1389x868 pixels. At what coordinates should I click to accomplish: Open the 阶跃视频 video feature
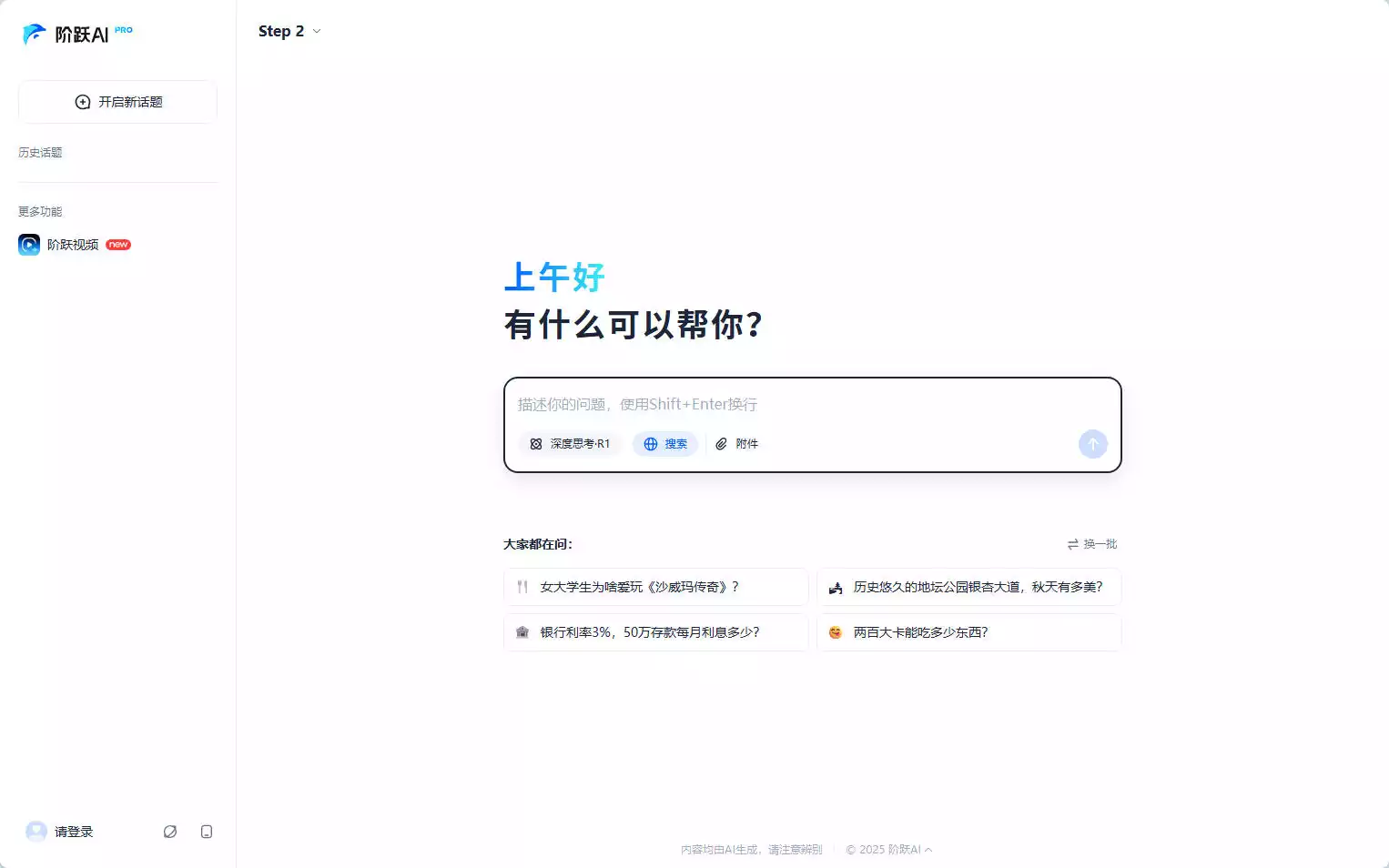pos(73,245)
